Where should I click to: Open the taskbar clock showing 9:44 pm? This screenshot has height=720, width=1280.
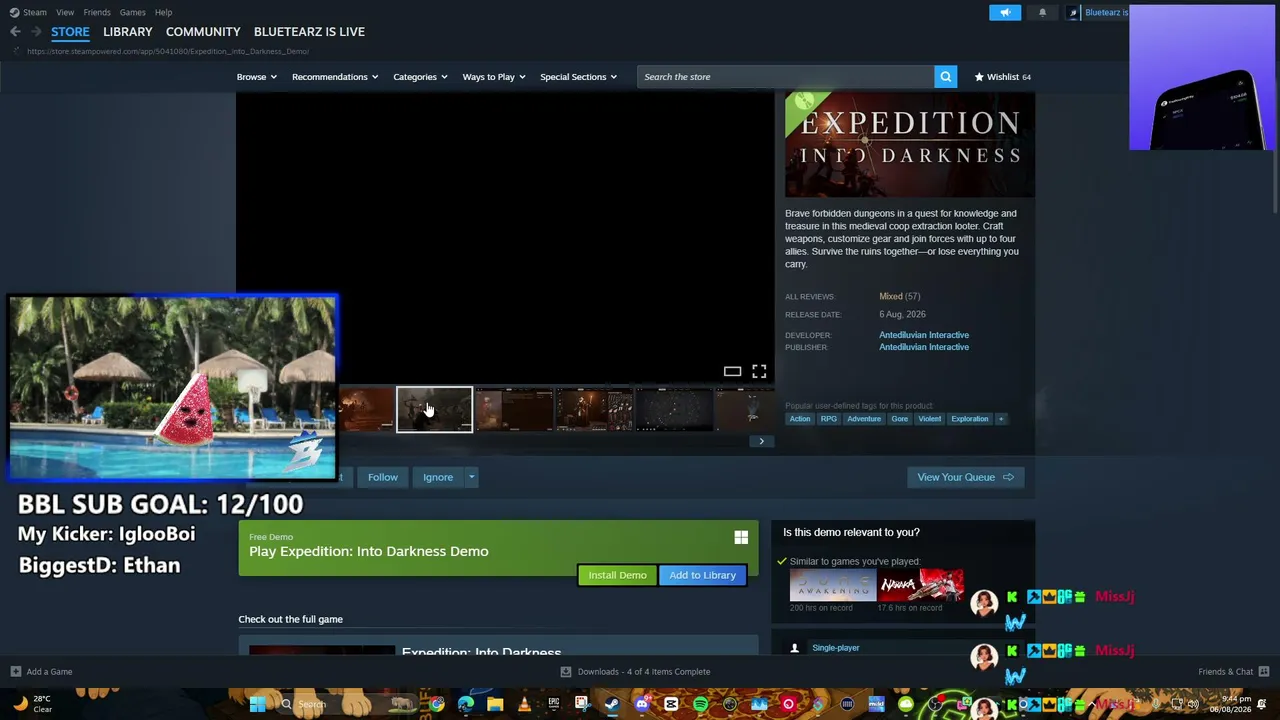pos(1229,705)
